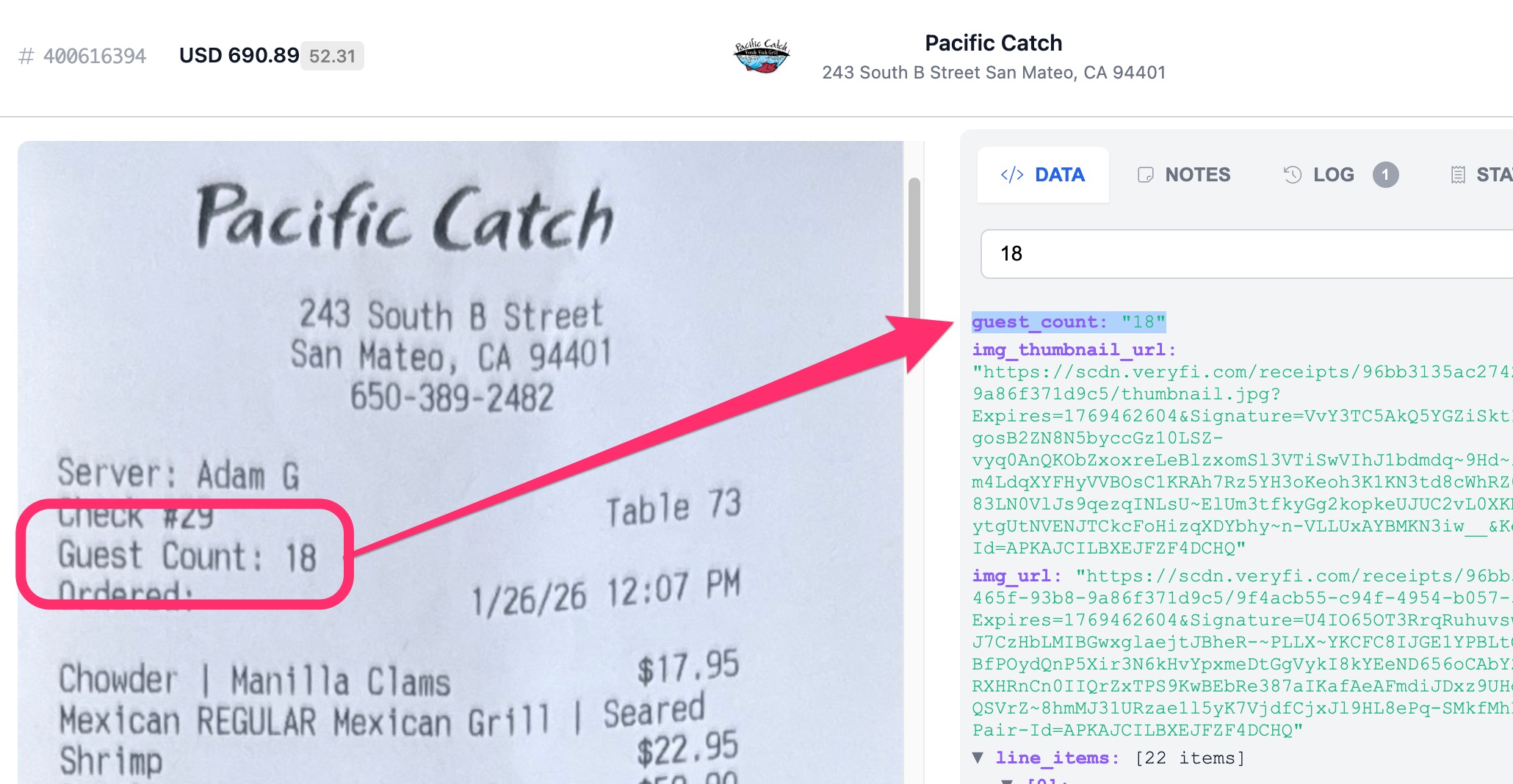Click the search field containing 18
Viewport: 1513px width, 784px height.
[x=1247, y=254]
